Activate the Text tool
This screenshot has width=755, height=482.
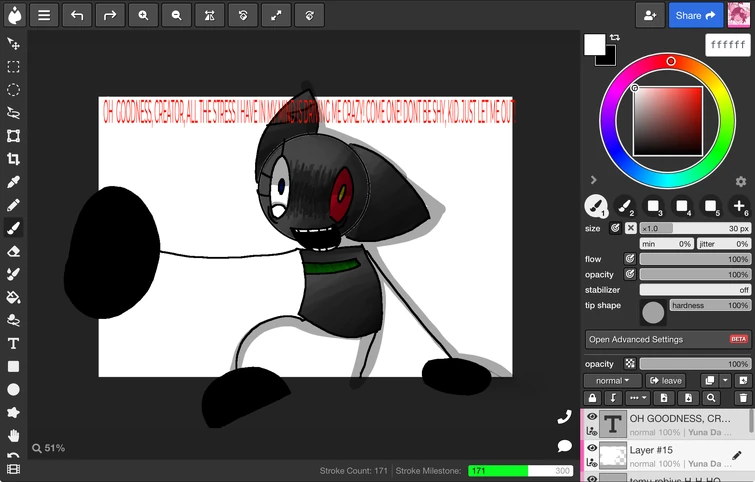(x=14, y=343)
